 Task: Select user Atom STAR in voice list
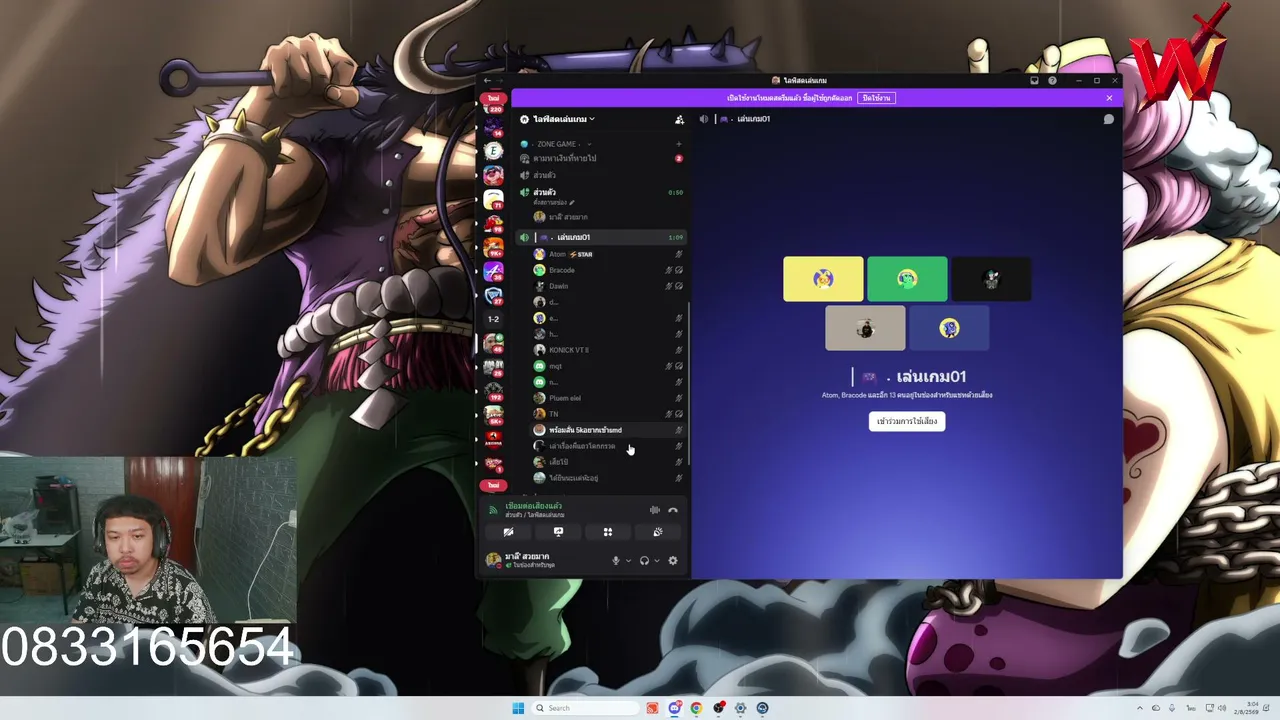(x=607, y=254)
